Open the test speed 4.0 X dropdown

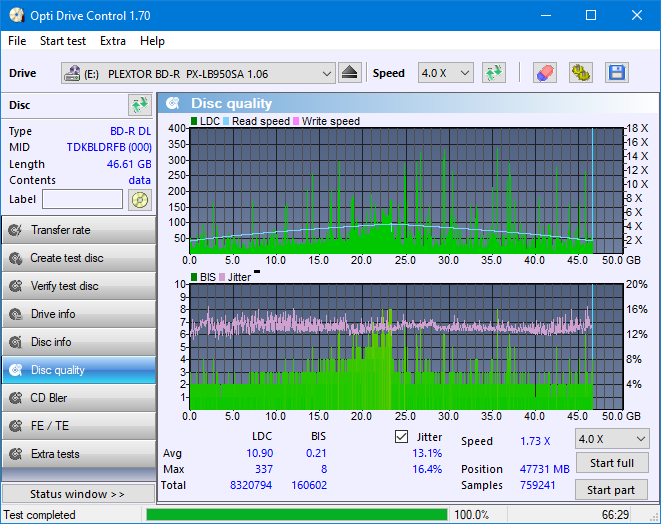pyautogui.click(x=612, y=439)
